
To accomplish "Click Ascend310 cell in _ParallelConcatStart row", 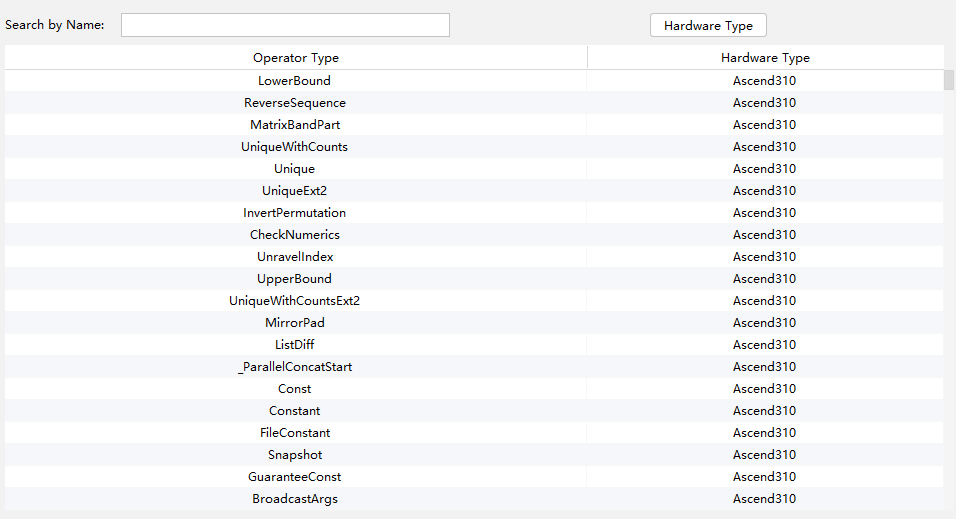I will [x=765, y=367].
